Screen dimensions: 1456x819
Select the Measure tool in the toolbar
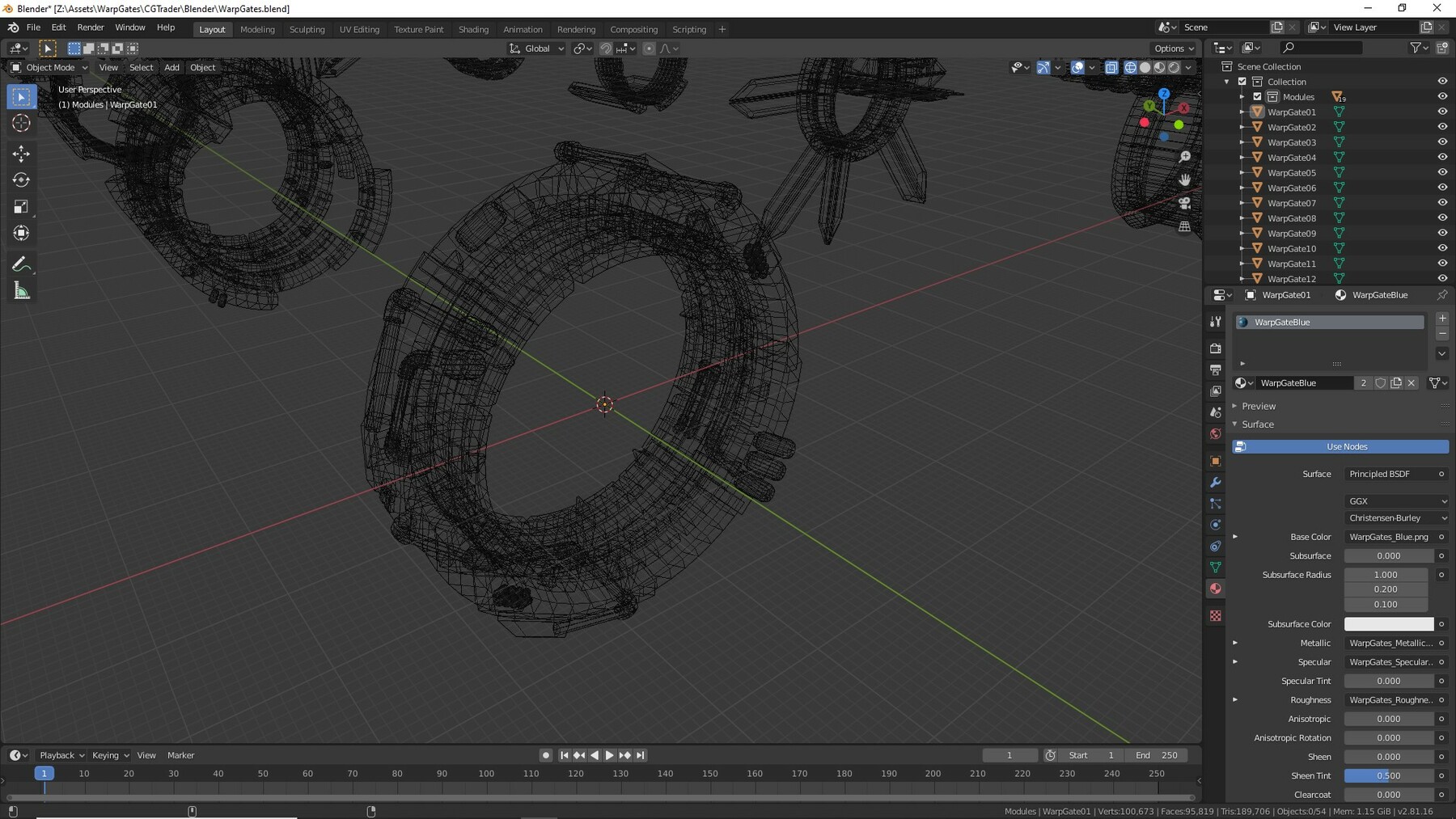(21, 289)
